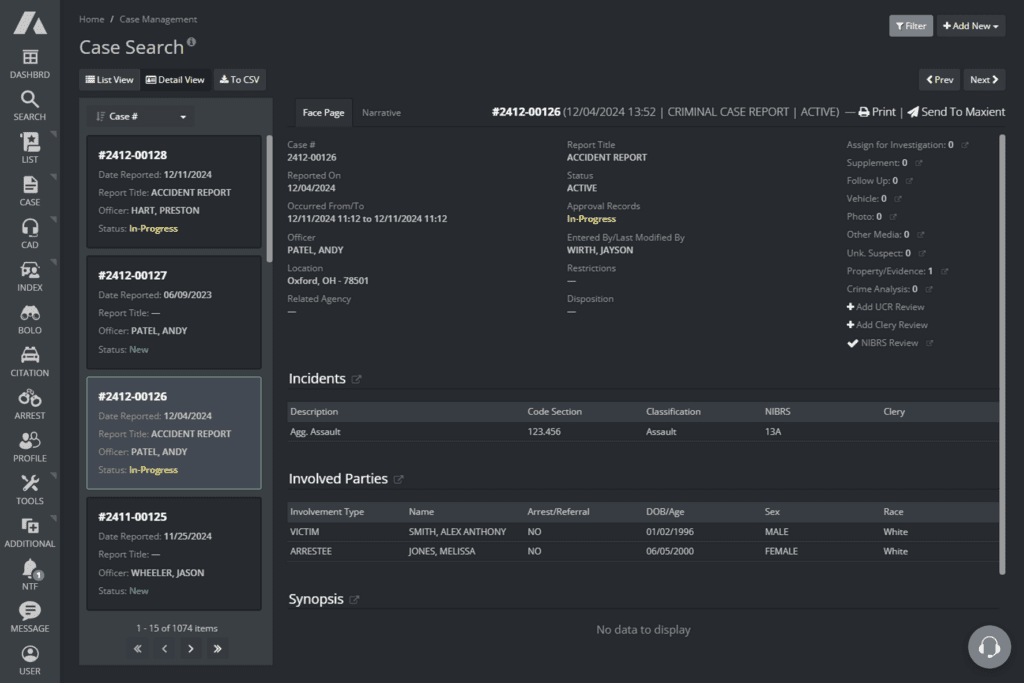
Task: Open the Add New menu
Action: pos(969,25)
